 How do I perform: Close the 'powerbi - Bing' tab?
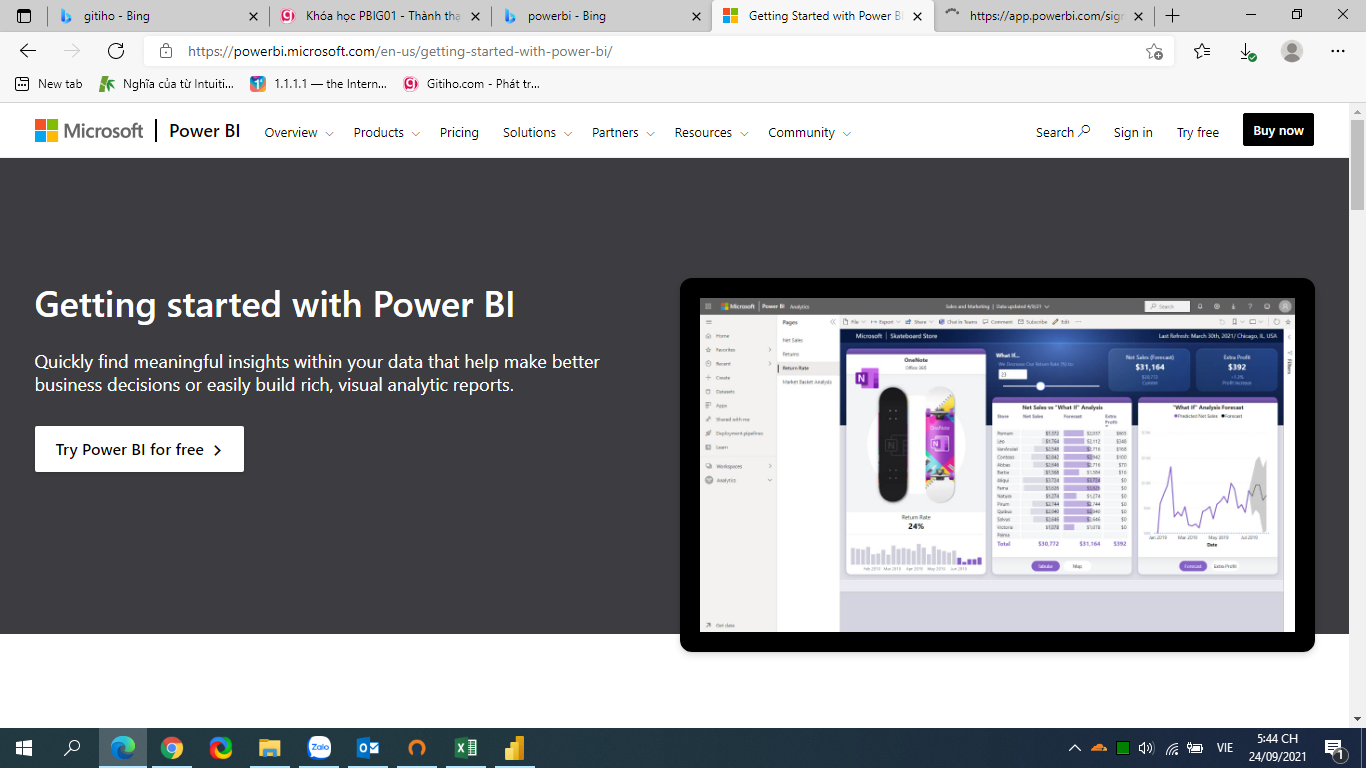point(697,16)
